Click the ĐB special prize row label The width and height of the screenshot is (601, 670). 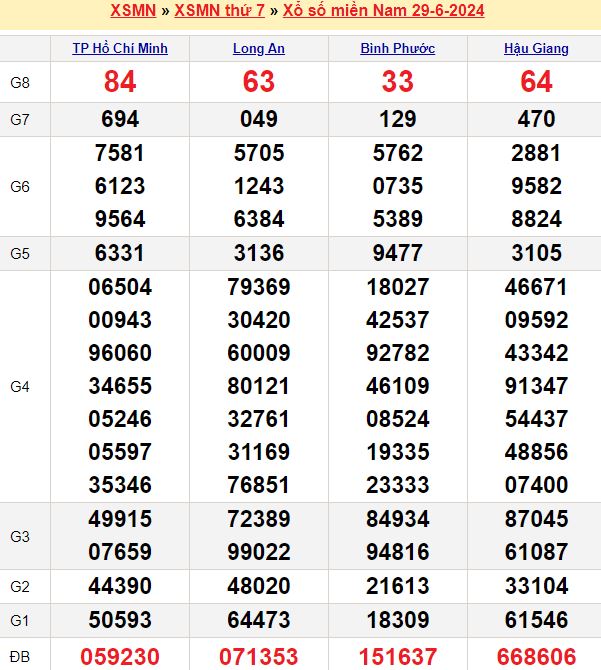pyautogui.click(x=20, y=656)
